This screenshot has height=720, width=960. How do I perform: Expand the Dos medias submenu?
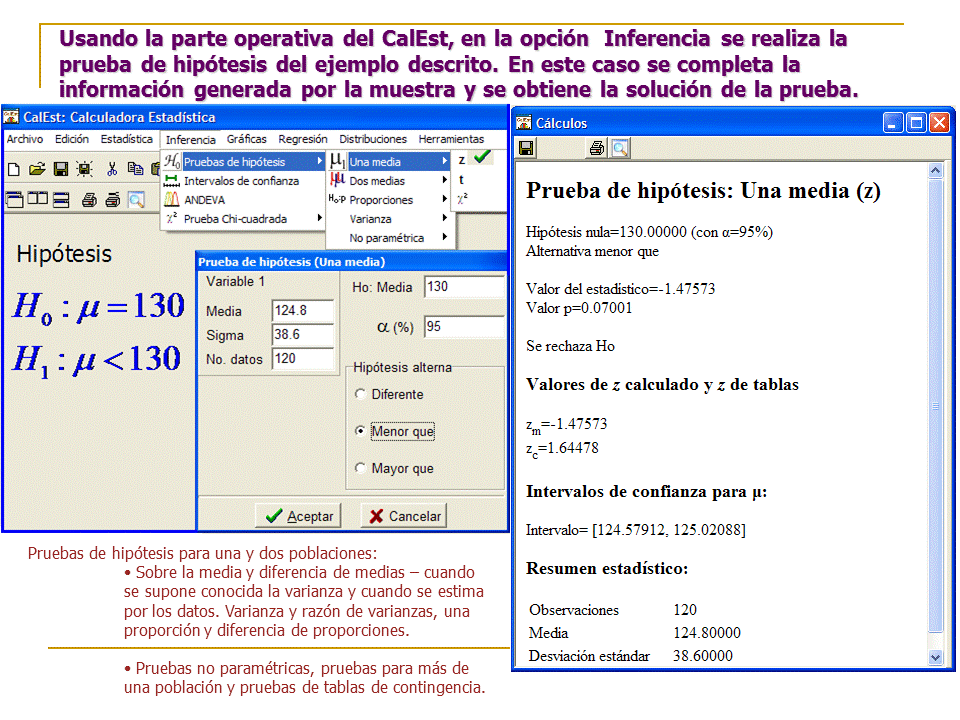click(x=376, y=181)
